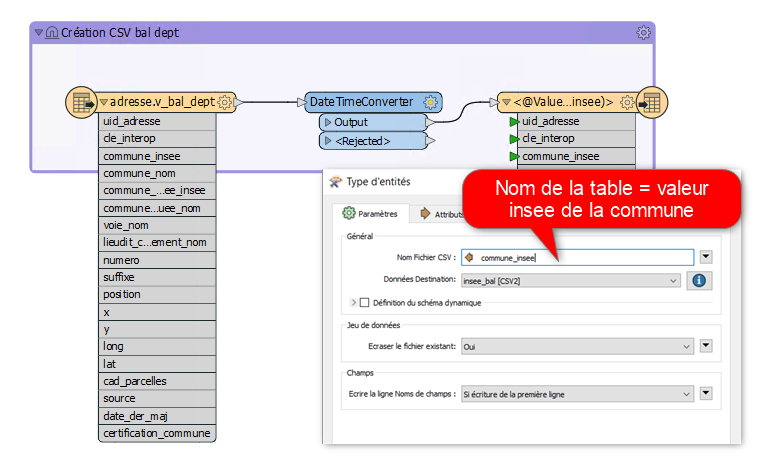Screen dimensions: 766x463
Task: Select cle_interop in the writer attribute list
Action: (x=576, y=139)
